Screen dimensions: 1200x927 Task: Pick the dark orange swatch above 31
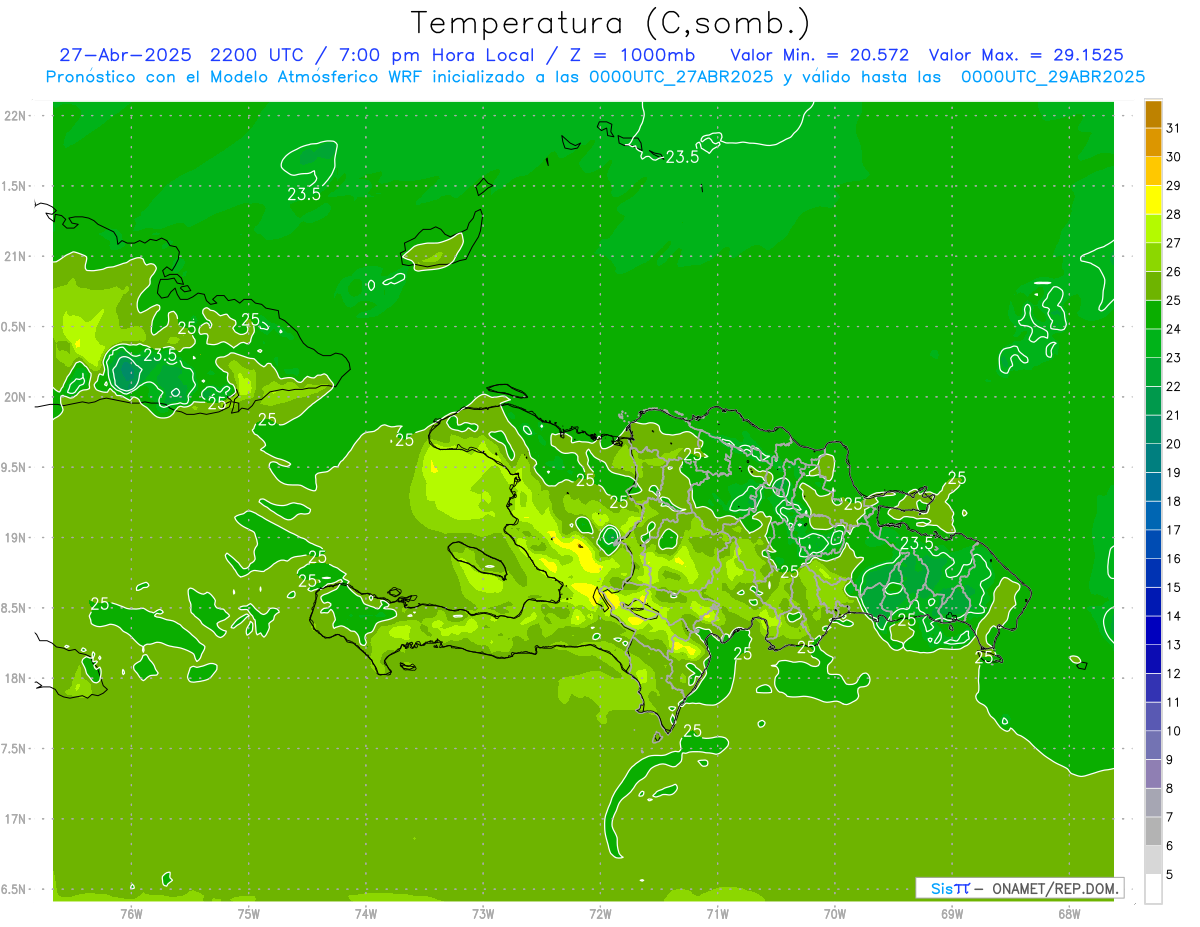(x=1153, y=114)
